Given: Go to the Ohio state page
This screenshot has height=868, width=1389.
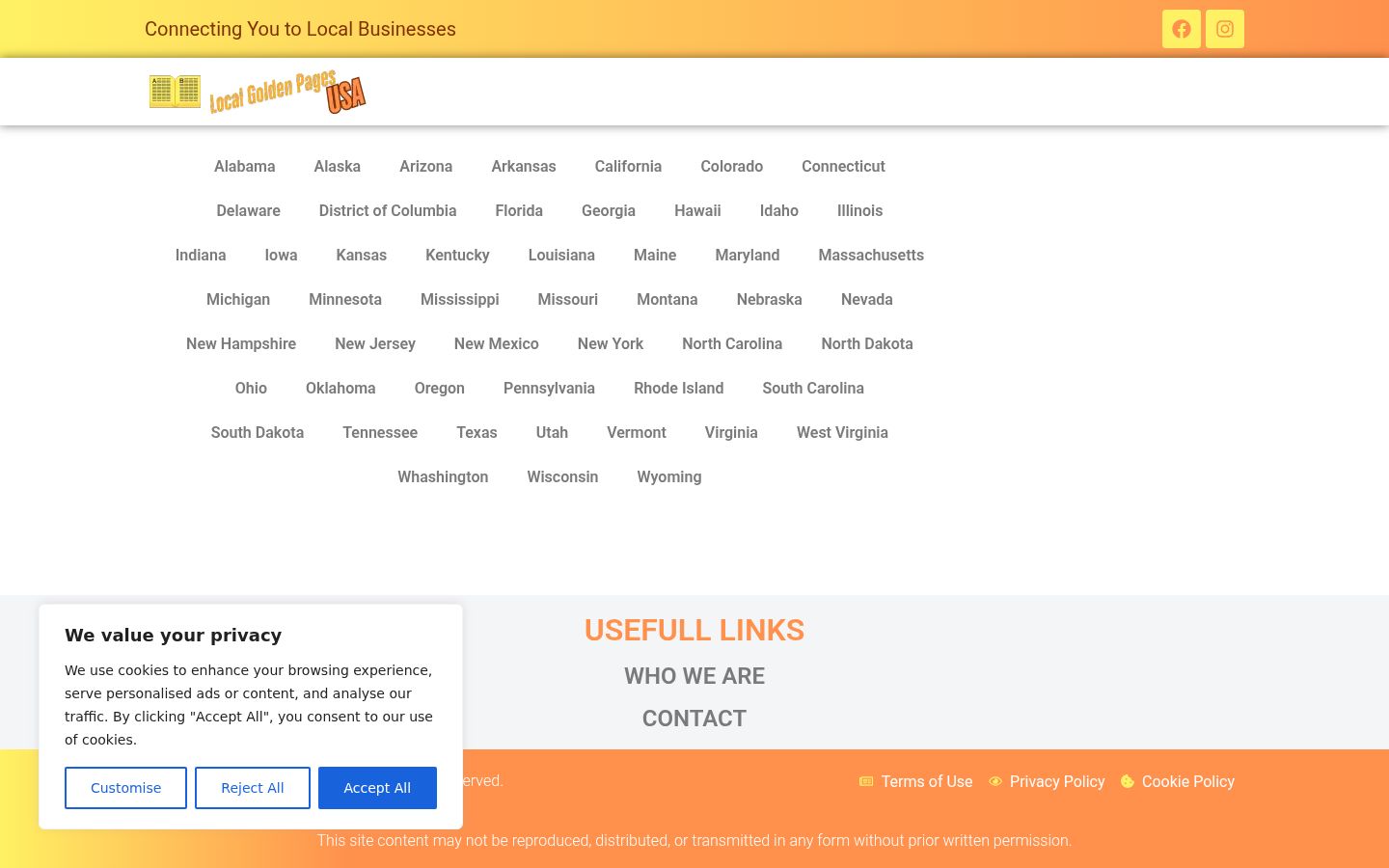Looking at the screenshot, I should tap(251, 388).
